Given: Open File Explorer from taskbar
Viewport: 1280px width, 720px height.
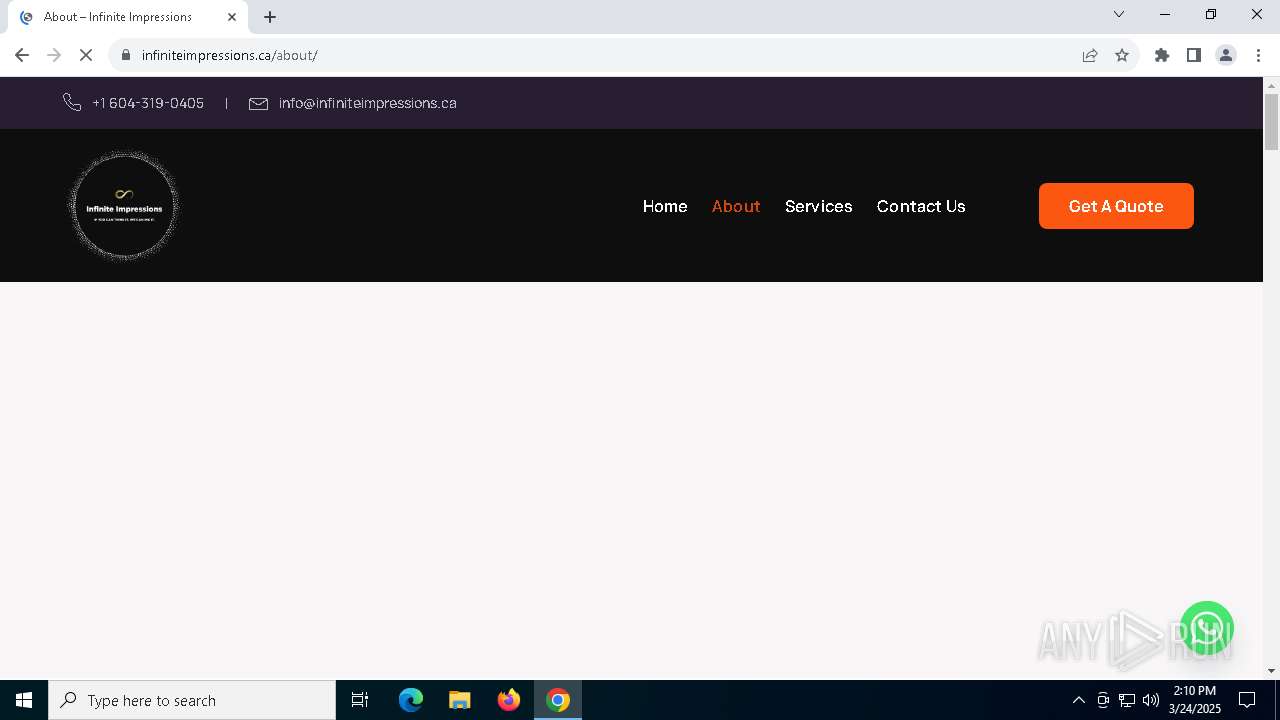Looking at the screenshot, I should (x=460, y=700).
